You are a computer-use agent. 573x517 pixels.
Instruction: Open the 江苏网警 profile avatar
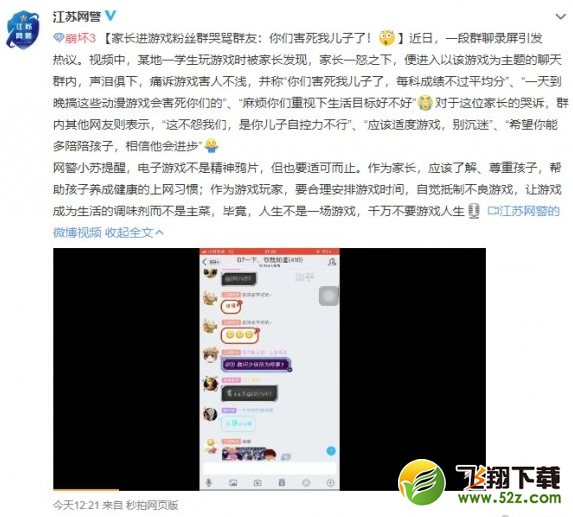pos(23,30)
